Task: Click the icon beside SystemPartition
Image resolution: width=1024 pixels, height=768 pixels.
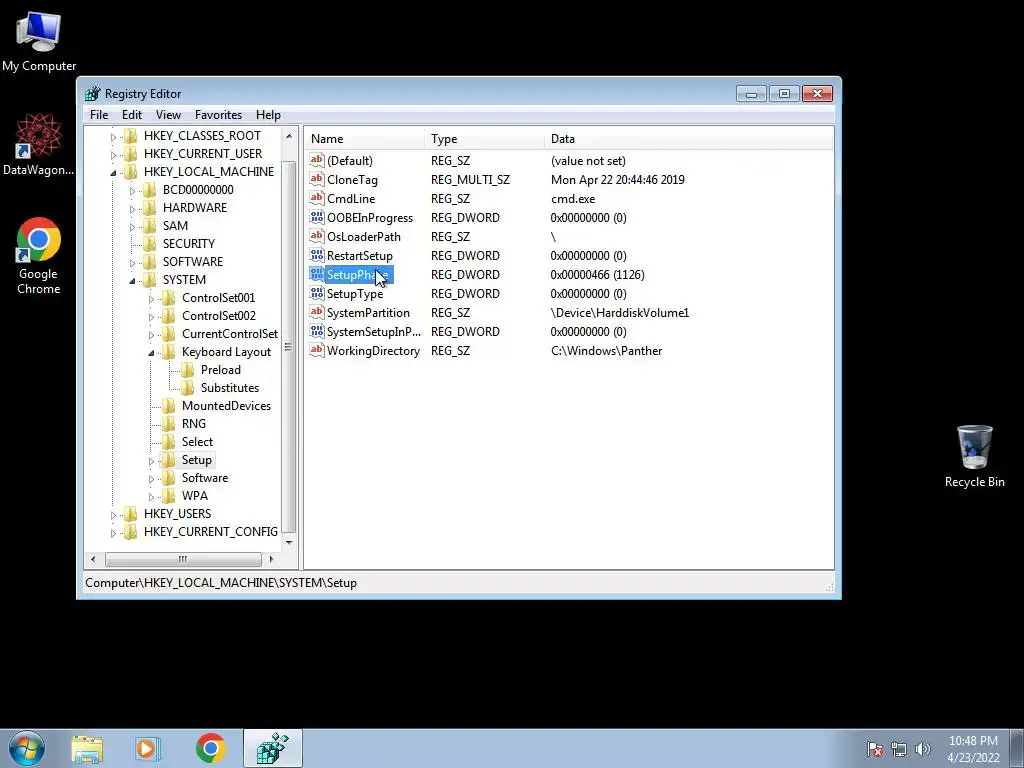Action: (317, 312)
